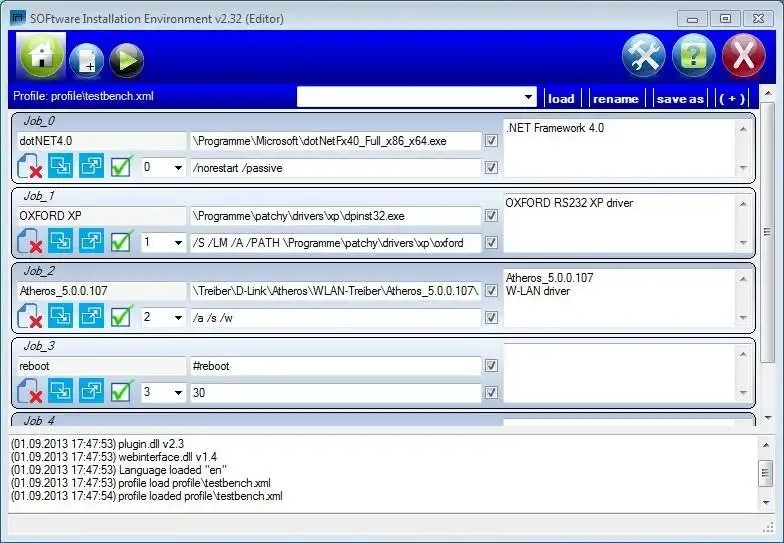Click second blue icon in Job_1 row
The width and height of the screenshot is (784, 543).
[91, 241]
